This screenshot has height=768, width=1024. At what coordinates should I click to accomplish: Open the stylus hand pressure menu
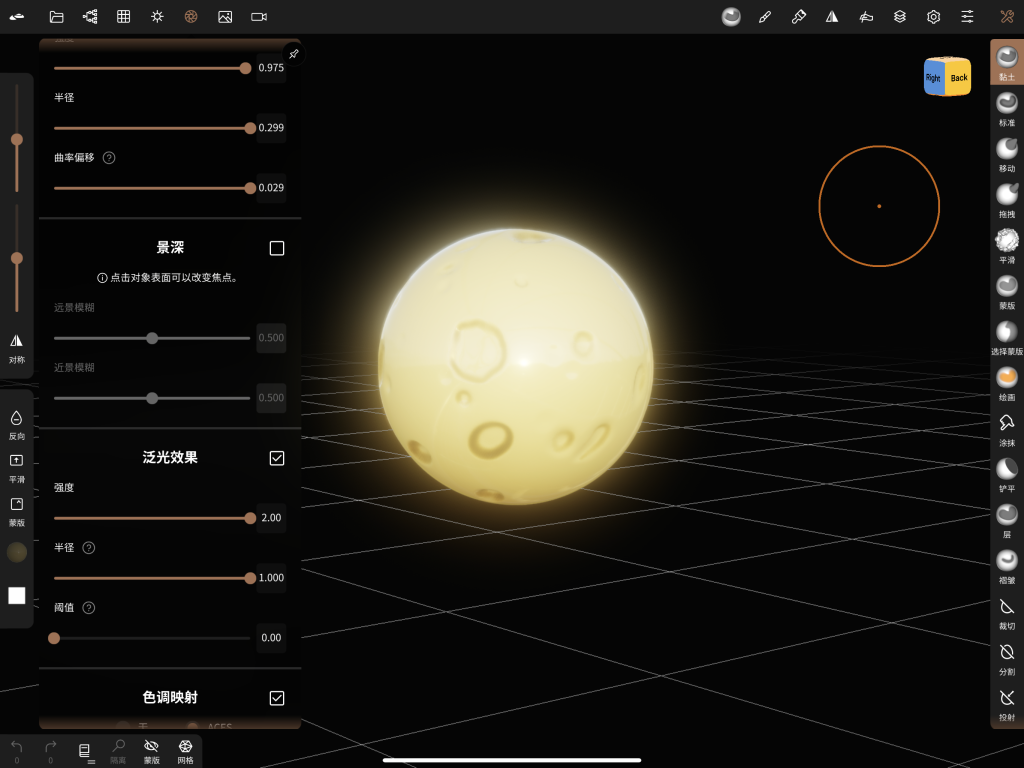point(866,17)
